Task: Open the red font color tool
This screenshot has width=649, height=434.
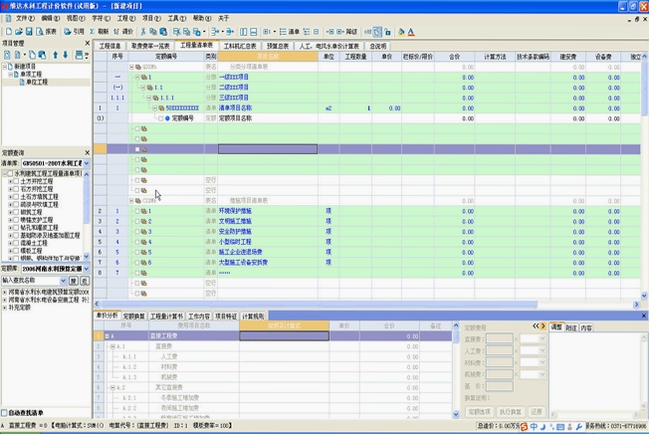Action: (411, 31)
